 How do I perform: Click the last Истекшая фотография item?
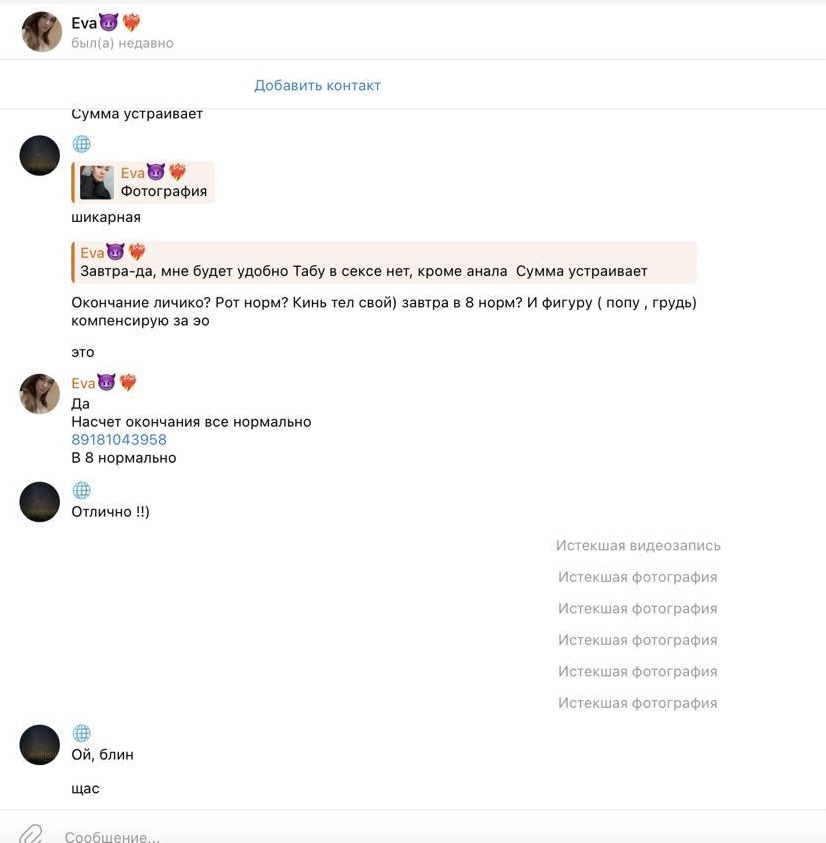coord(638,703)
